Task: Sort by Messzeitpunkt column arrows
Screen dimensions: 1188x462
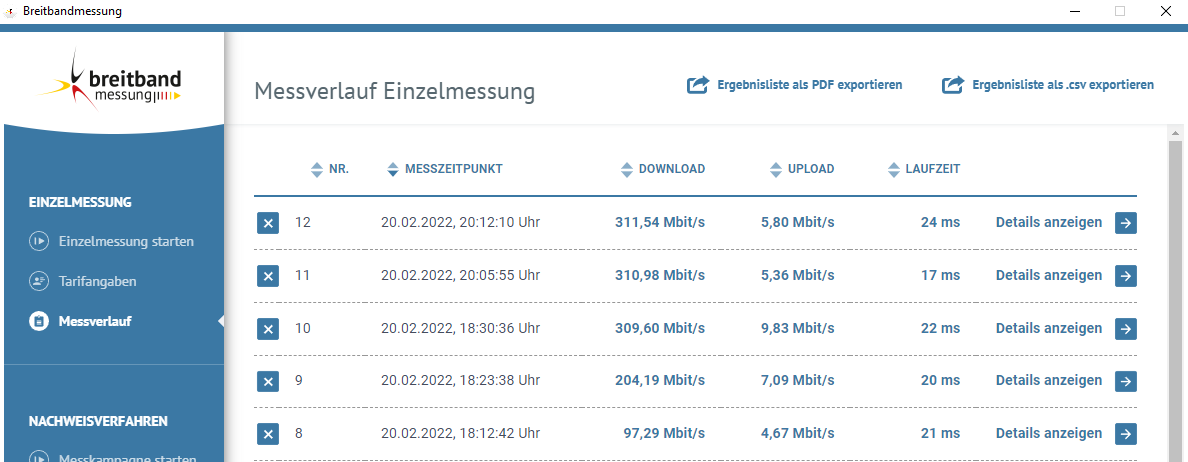Action: (x=392, y=170)
